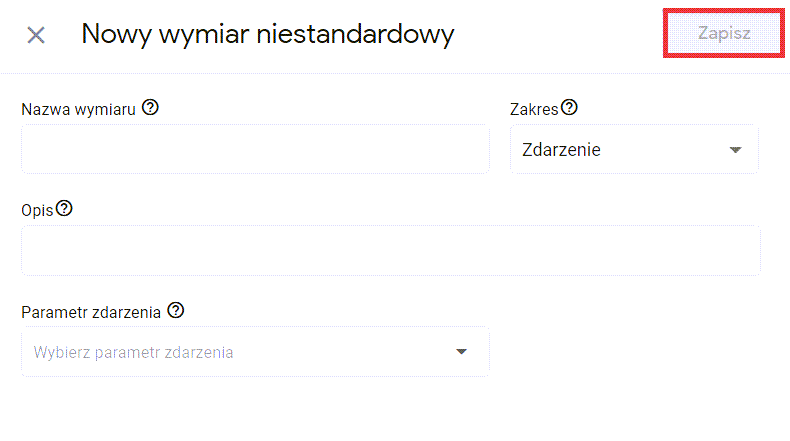This screenshot has width=790, height=441.
Task: Click the arrow in Zakres dropdown
Action: [x=736, y=150]
